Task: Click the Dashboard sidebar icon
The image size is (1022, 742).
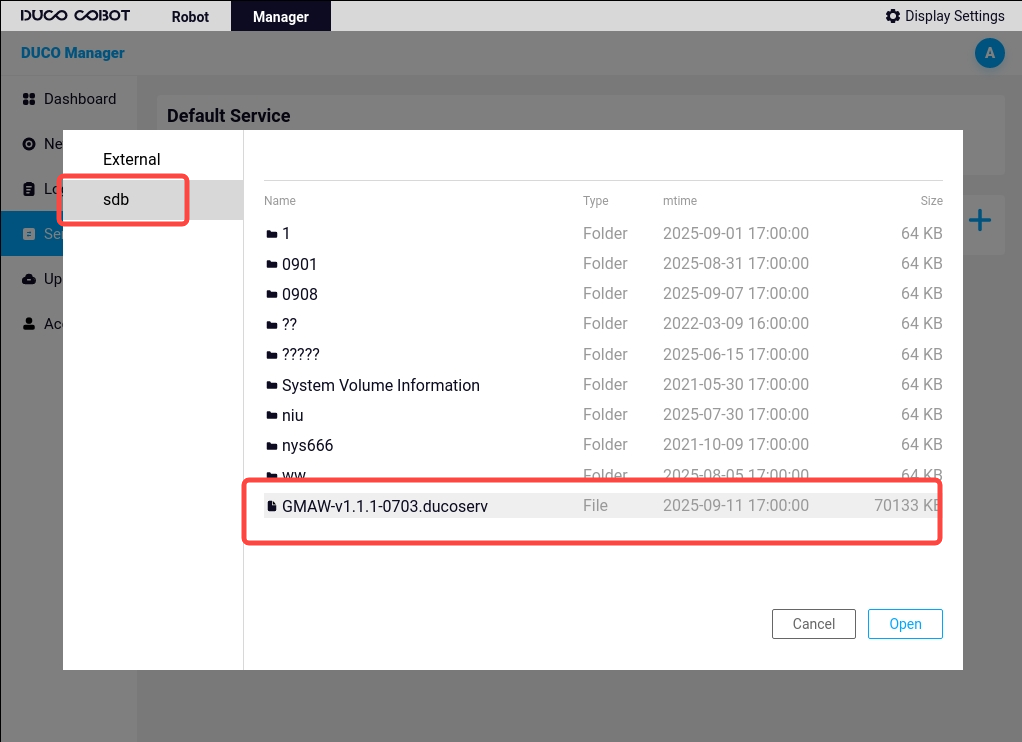Action: (x=29, y=99)
